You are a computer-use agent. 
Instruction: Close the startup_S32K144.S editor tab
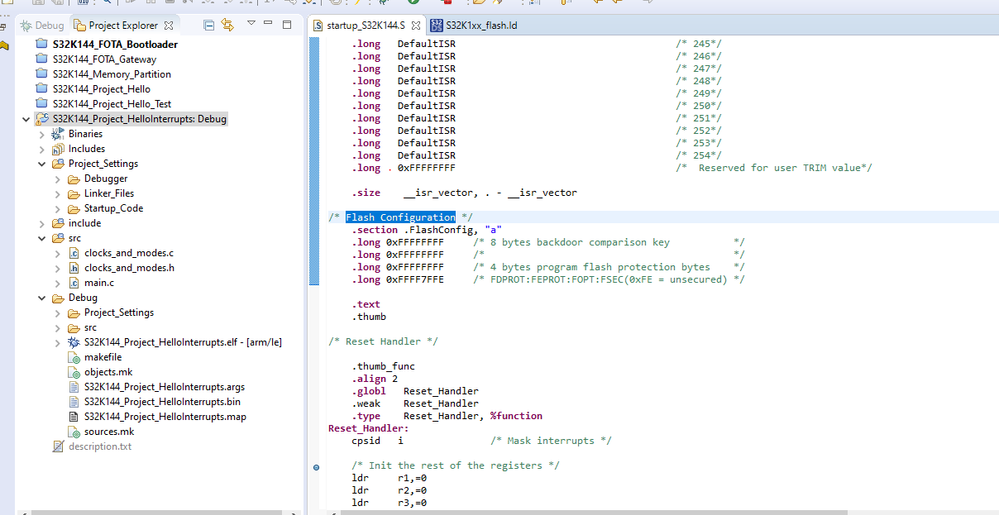pyautogui.click(x=415, y=26)
